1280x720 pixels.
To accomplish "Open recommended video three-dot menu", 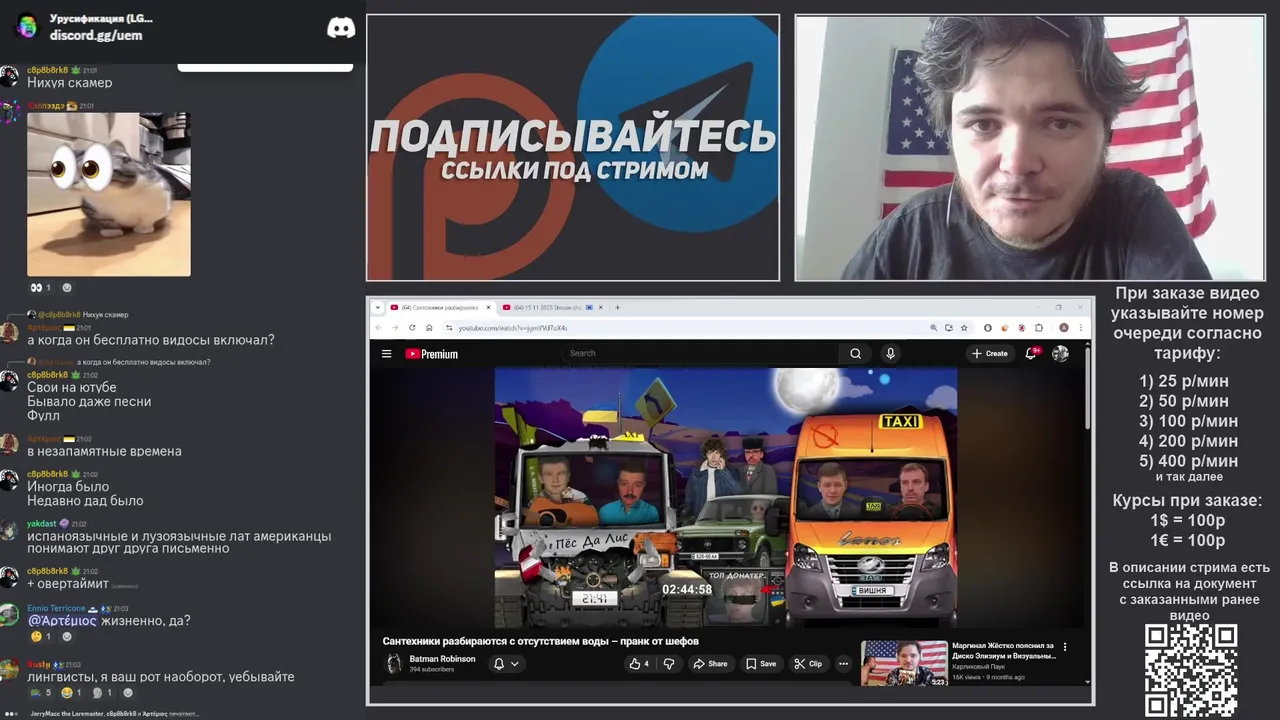I will coord(1065,647).
